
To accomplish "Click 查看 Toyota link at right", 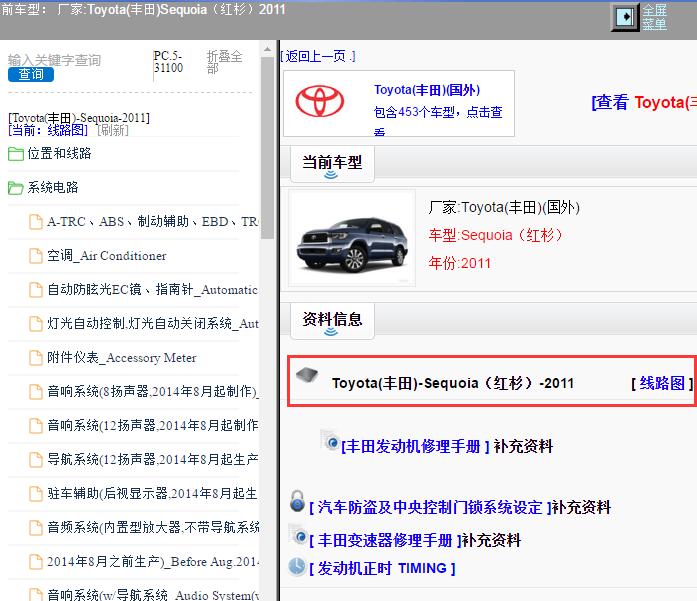I will pyautogui.click(x=644, y=102).
